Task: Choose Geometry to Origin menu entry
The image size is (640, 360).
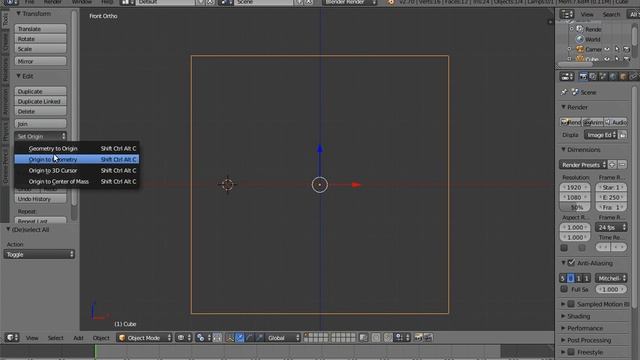Action: coord(77,148)
